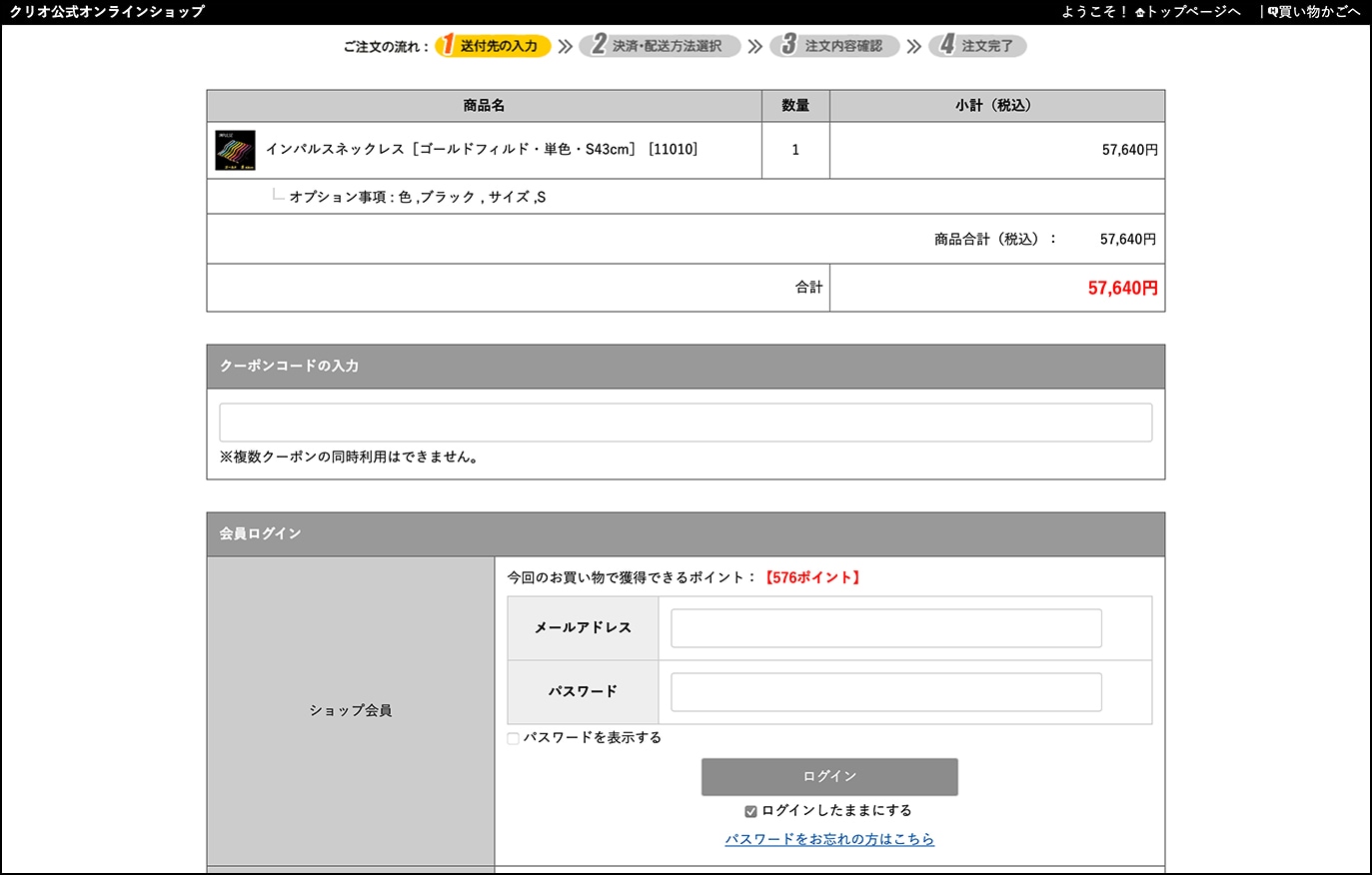This screenshot has height=875, width=1372.
Task: Select step 4 注文完了 badge
Action: pyautogui.click(x=977, y=46)
